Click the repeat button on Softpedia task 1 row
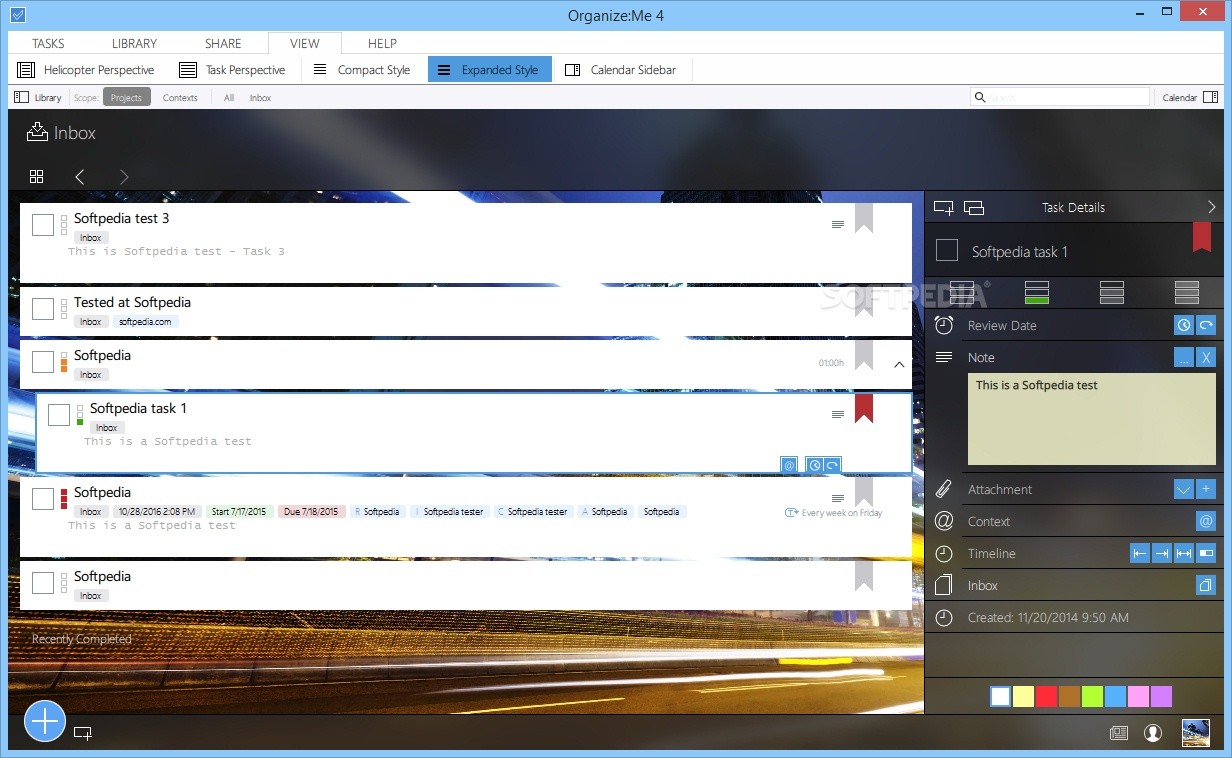Image resolution: width=1232 pixels, height=758 pixels. point(831,464)
